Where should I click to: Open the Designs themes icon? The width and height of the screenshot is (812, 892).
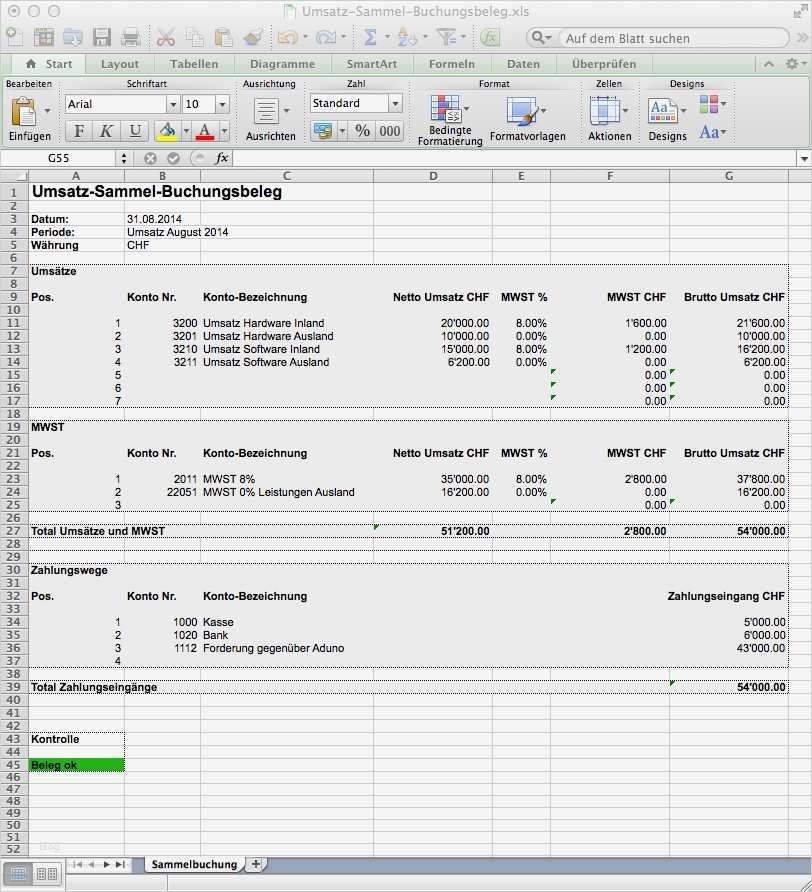tap(662, 111)
